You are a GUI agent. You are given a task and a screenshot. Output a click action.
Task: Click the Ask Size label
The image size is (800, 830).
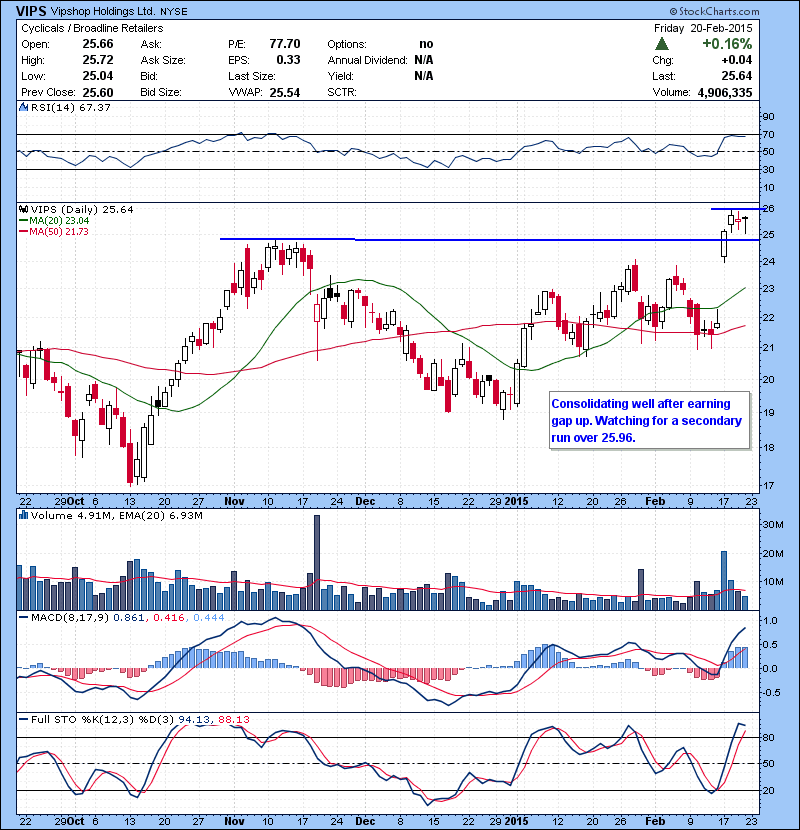pos(163,60)
